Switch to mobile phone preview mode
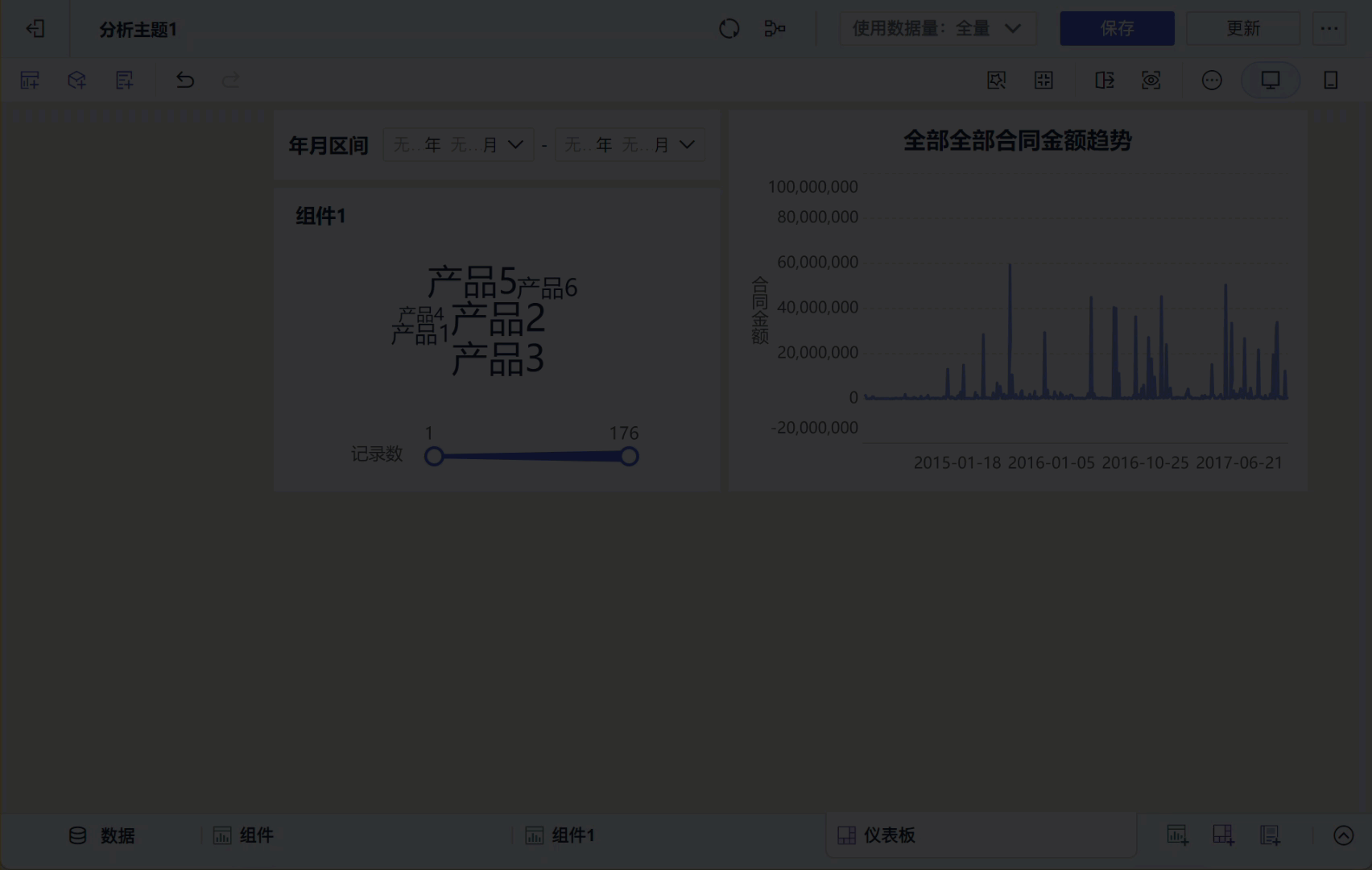Screen dimensions: 1372x870 (x=1330, y=81)
